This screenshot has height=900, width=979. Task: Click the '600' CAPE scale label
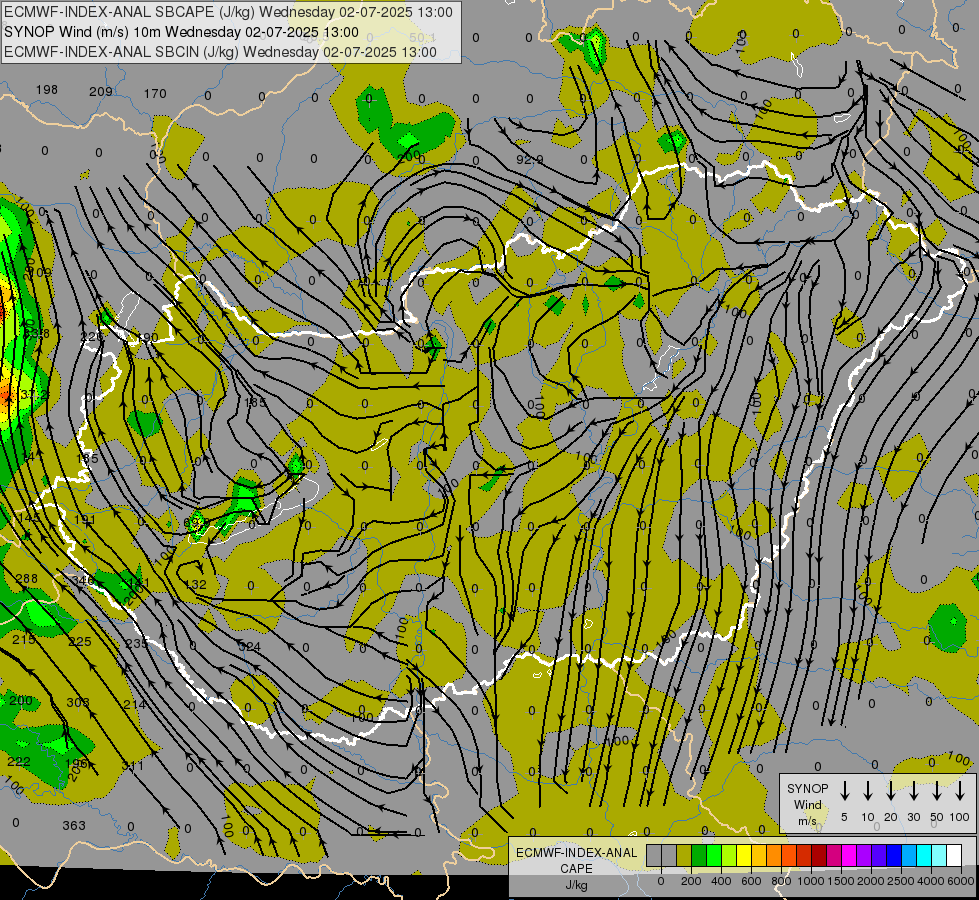751,881
